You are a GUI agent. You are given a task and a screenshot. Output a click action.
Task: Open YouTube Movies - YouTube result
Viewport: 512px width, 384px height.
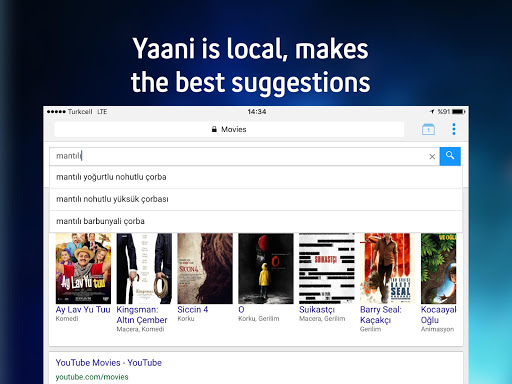point(109,363)
